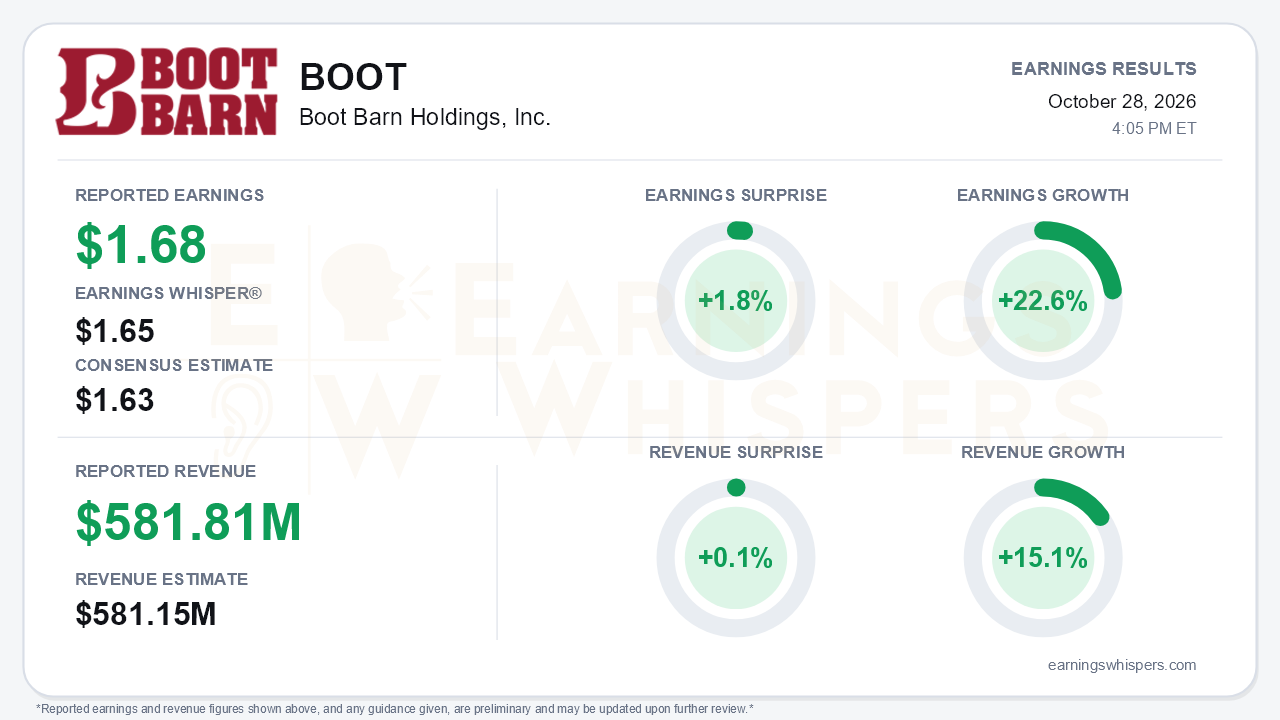Select the $581.15M revenue estimate
Screen dimensions: 1280x720
point(146,614)
